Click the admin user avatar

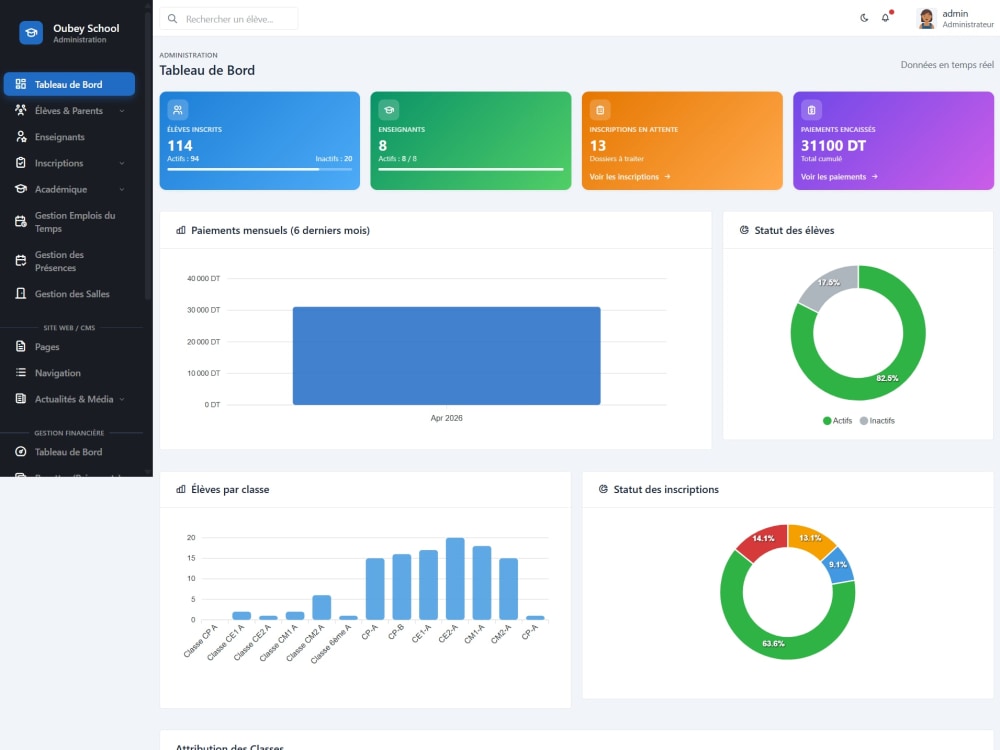pos(927,18)
